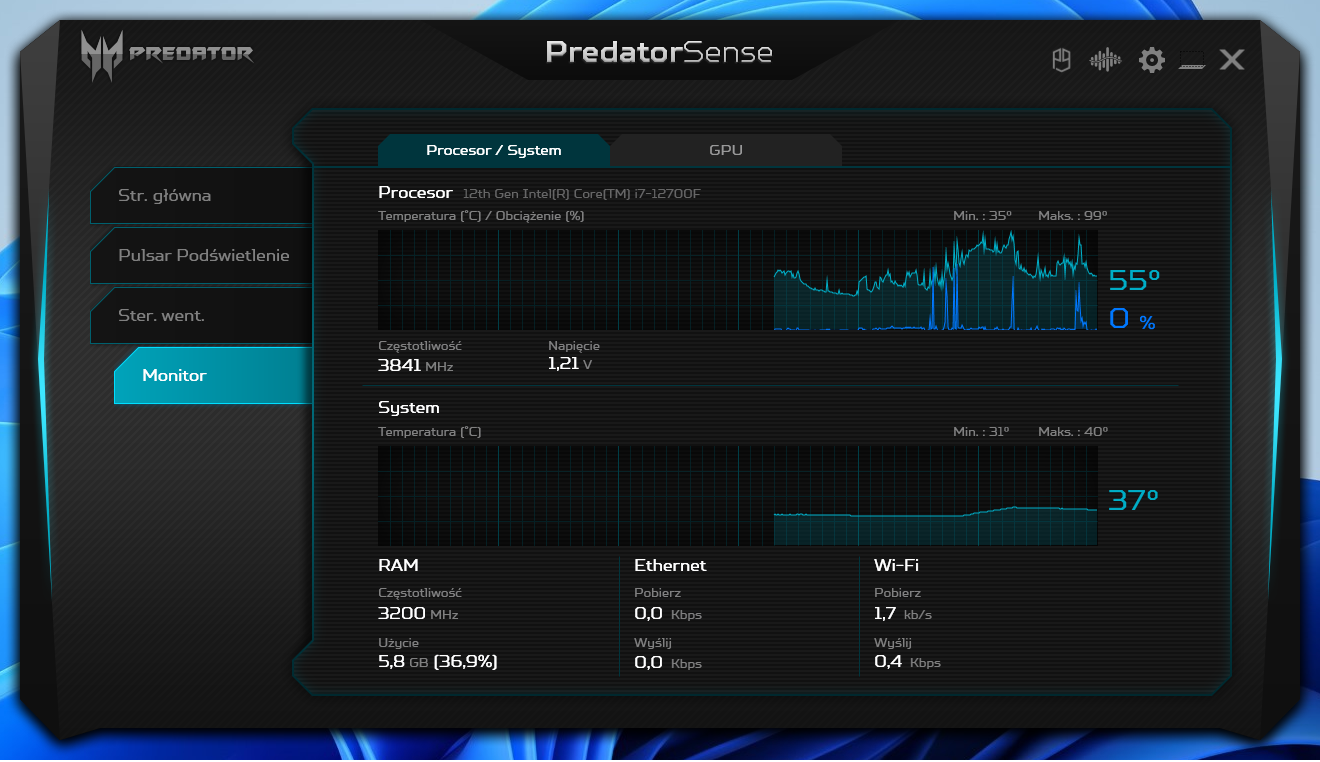
Task: Click the Wi-Fi Pobierz 1,7 kb/s value
Action: click(902, 613)
